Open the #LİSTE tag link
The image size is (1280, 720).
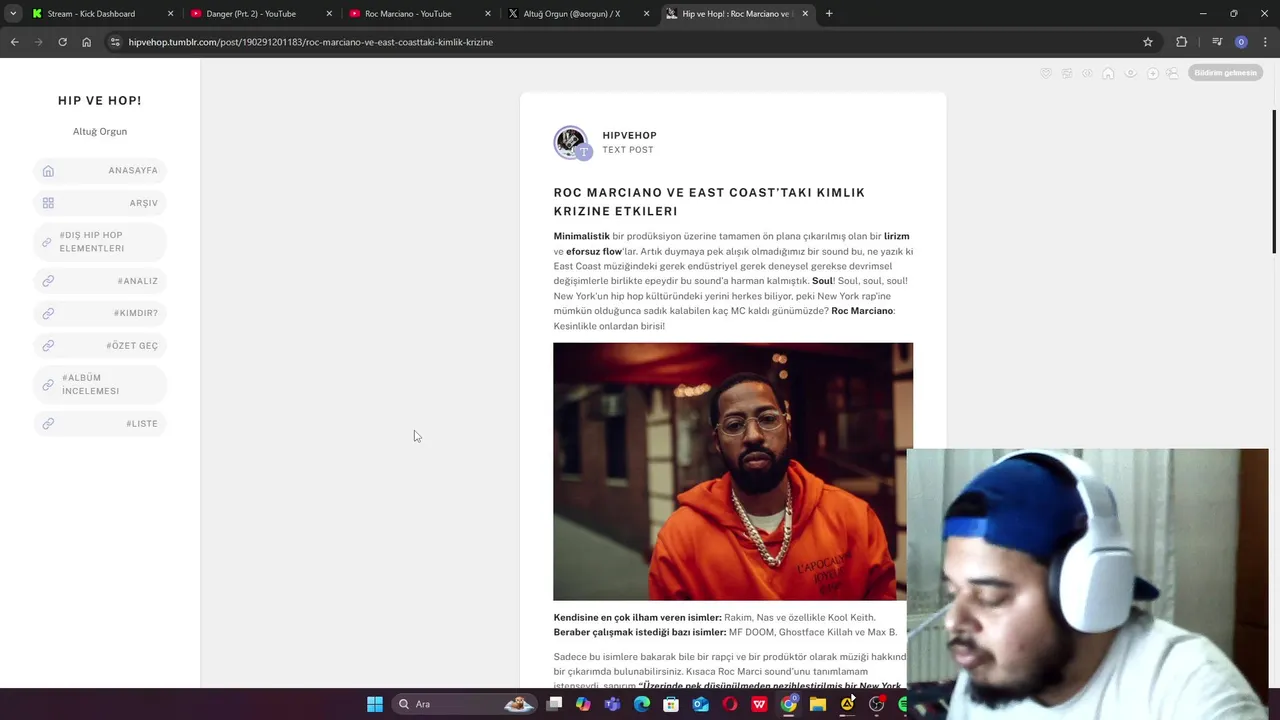coord(100,423)
